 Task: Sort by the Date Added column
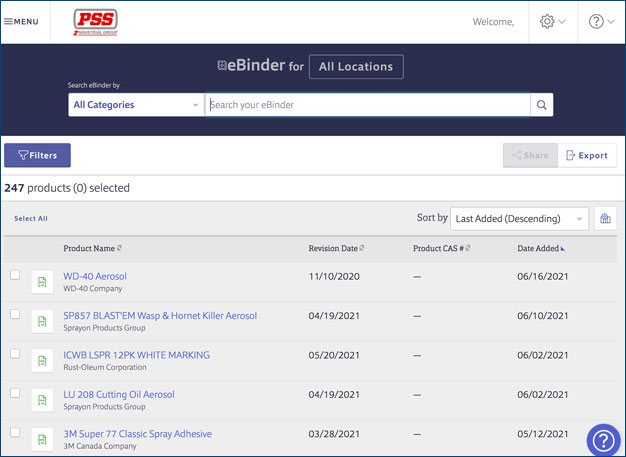(541, 248)
